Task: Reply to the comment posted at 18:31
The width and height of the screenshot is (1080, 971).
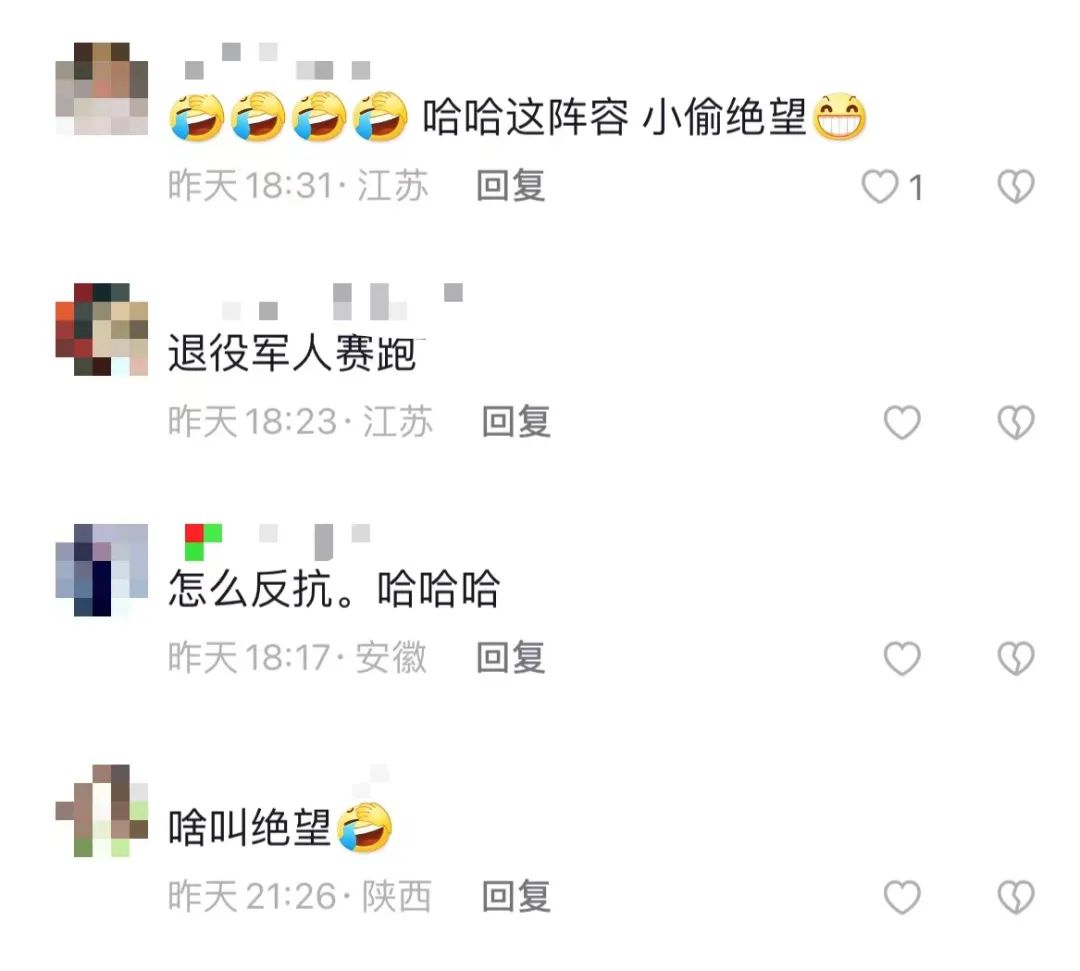Action: [511, 186]
